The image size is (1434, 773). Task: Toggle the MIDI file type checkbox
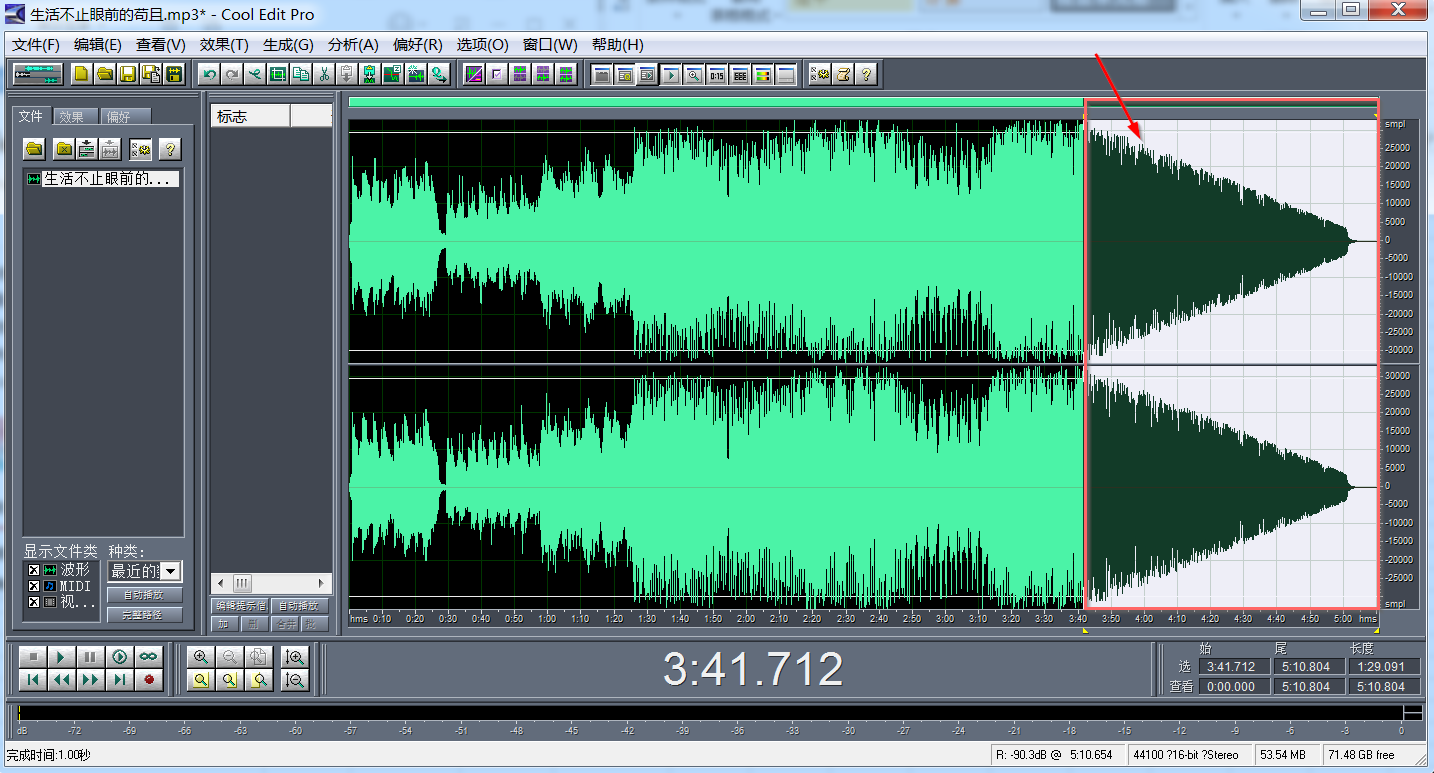click(34, 586)
